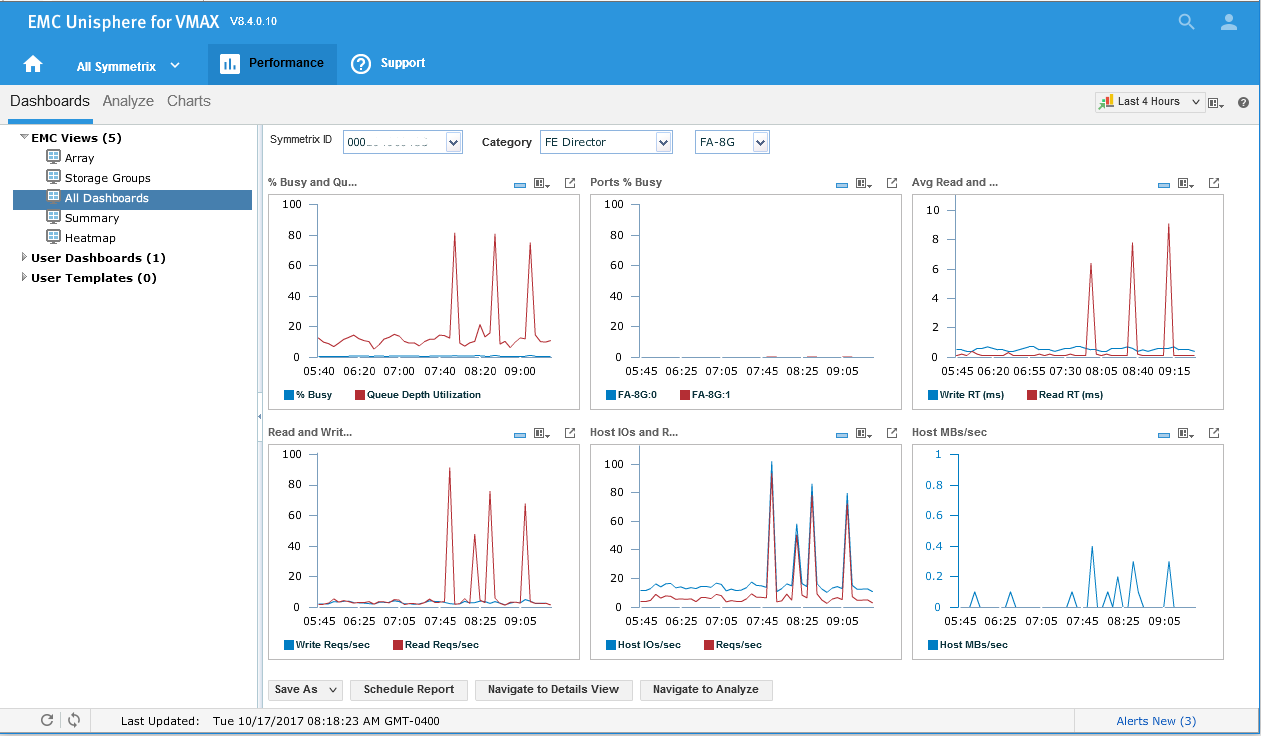The image size is (1261, 736).
Task: Click the user profile icon top right
Action: click(x=1228, y=21)
